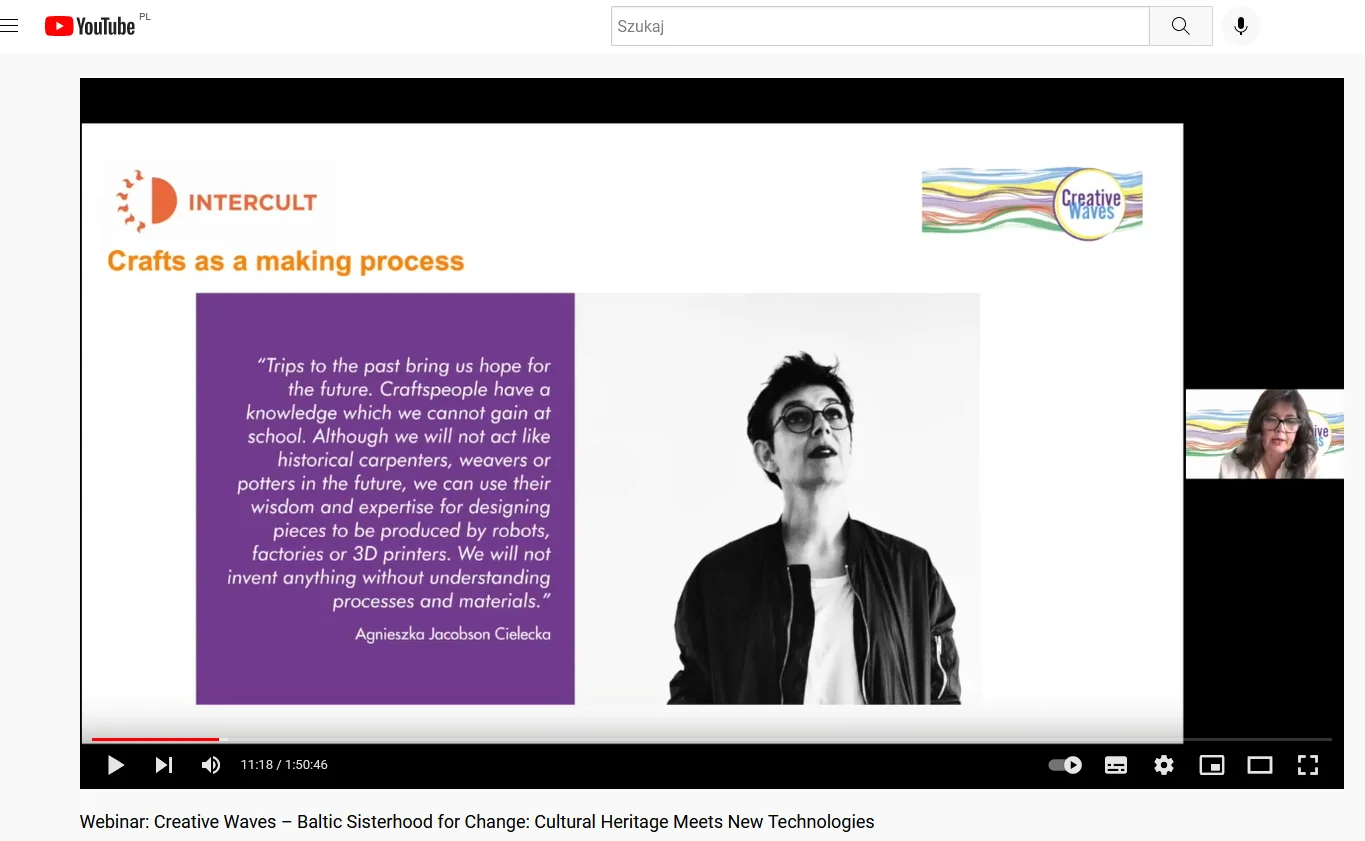Skip to the next video
Screen dimensions: 1365x841
click(x=164, y=765)
